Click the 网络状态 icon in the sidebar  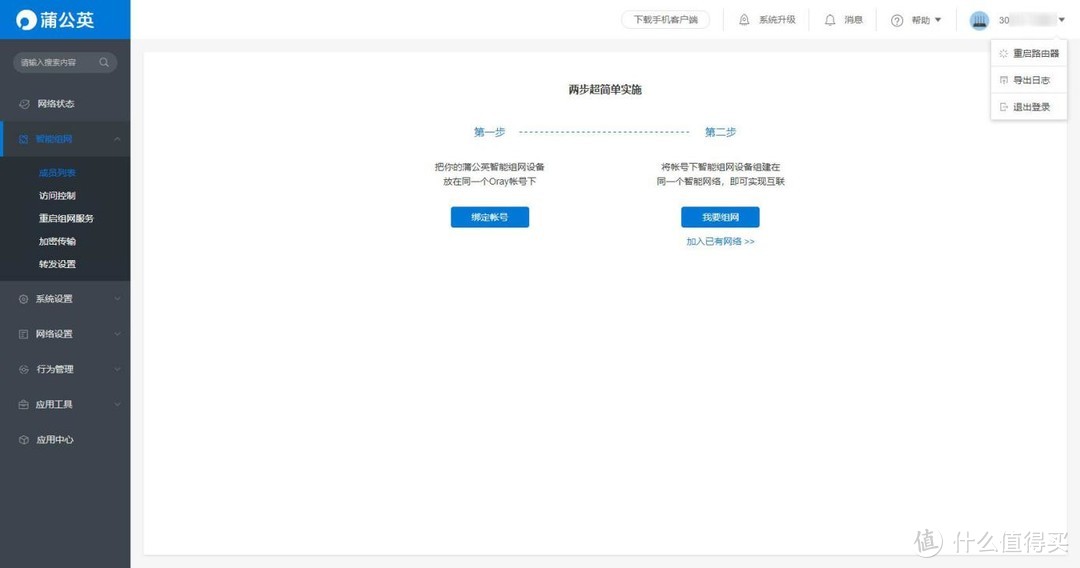tap(24, 104)
